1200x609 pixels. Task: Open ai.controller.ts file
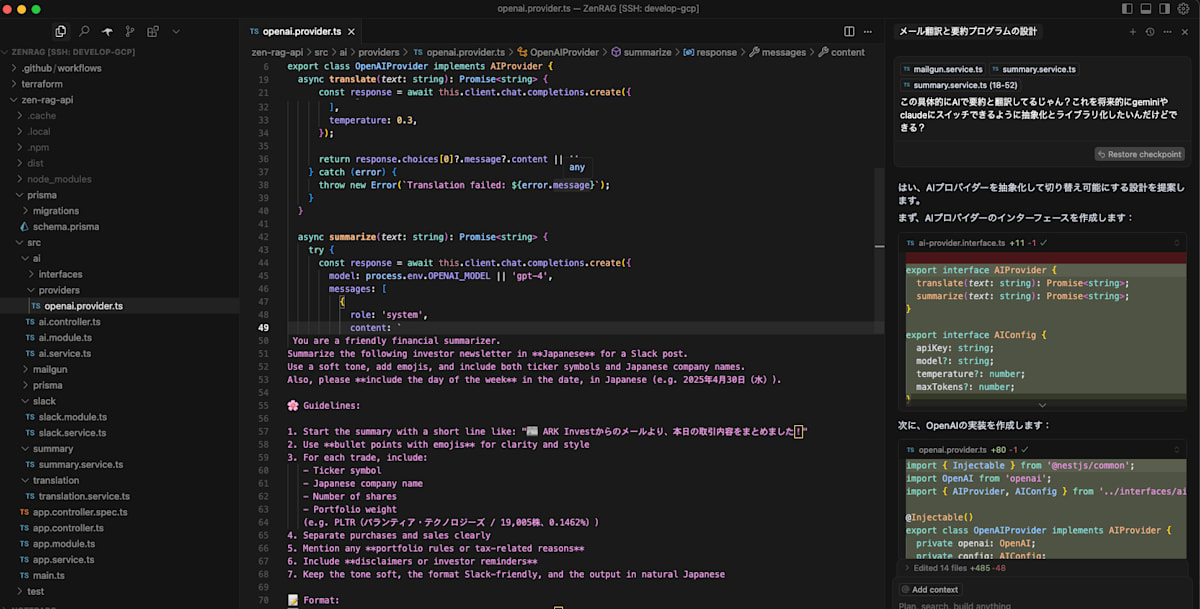click(x=69, y=322)
